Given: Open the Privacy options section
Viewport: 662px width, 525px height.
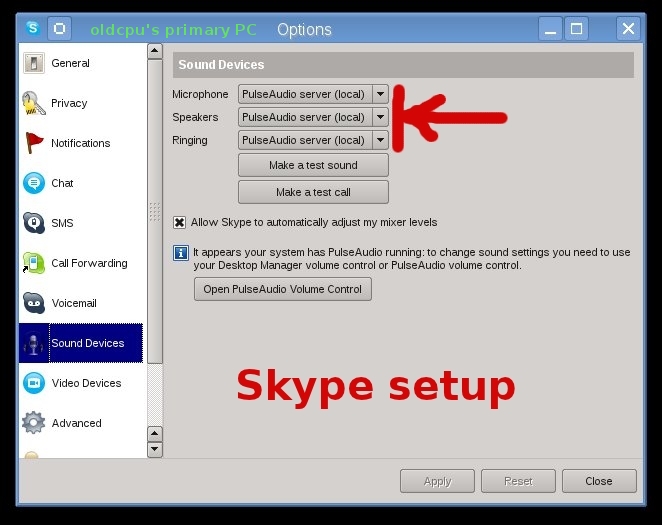Looking at the screenshot, I should tap(81, 103).
